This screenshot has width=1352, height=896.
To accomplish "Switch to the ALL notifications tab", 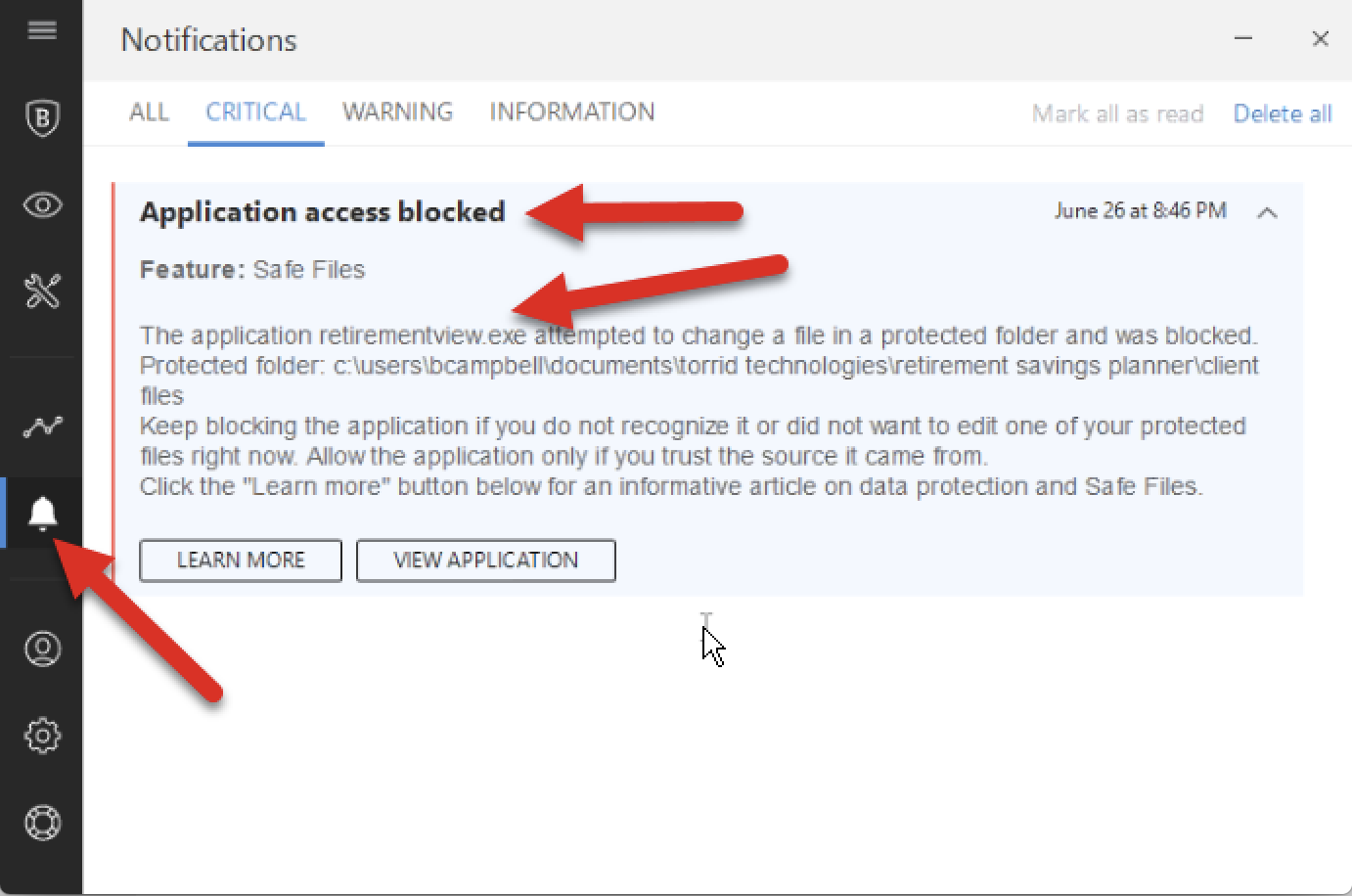I will (149, 112).
